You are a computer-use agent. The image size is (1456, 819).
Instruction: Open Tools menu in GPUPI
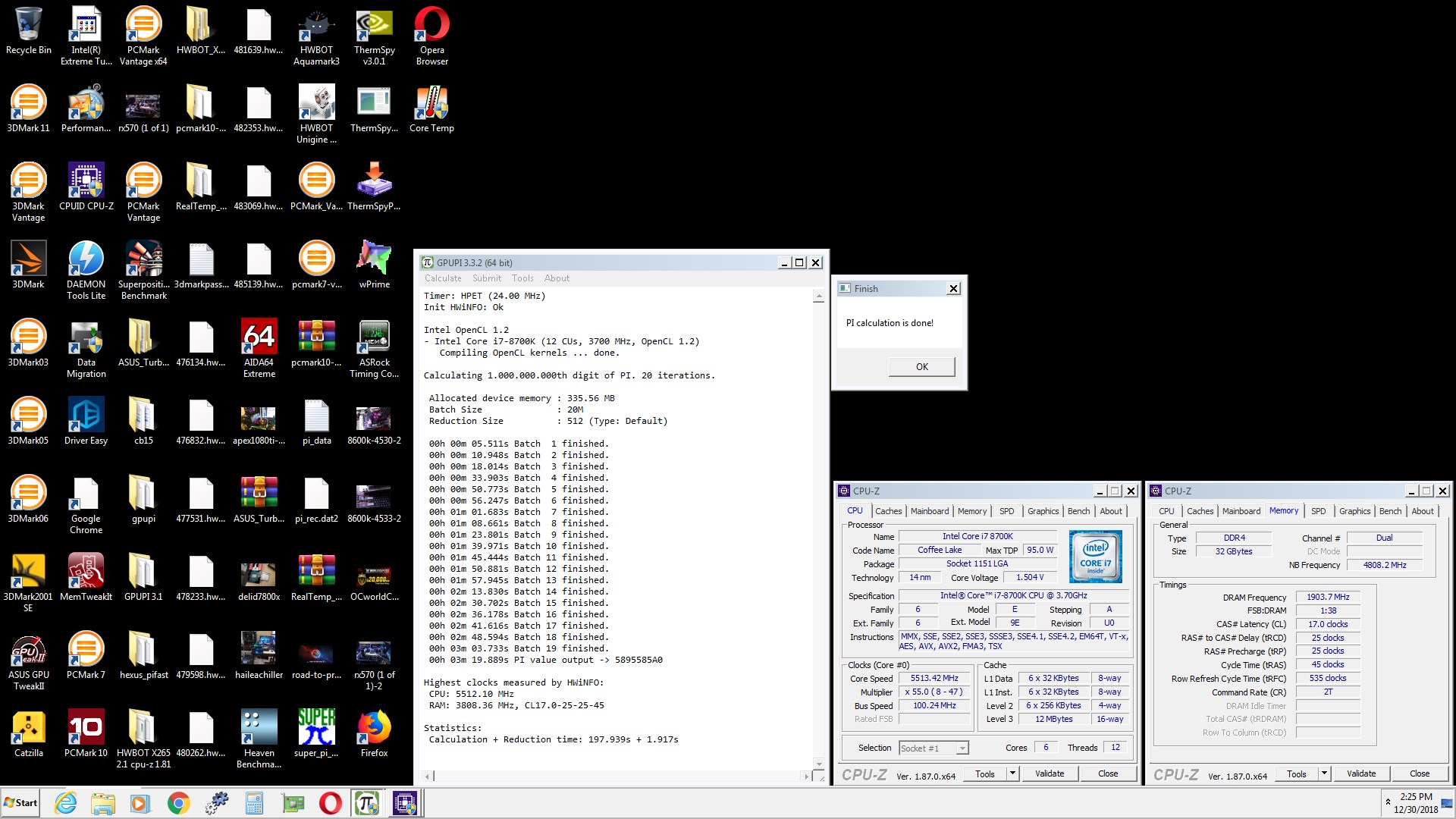[522, 278]
